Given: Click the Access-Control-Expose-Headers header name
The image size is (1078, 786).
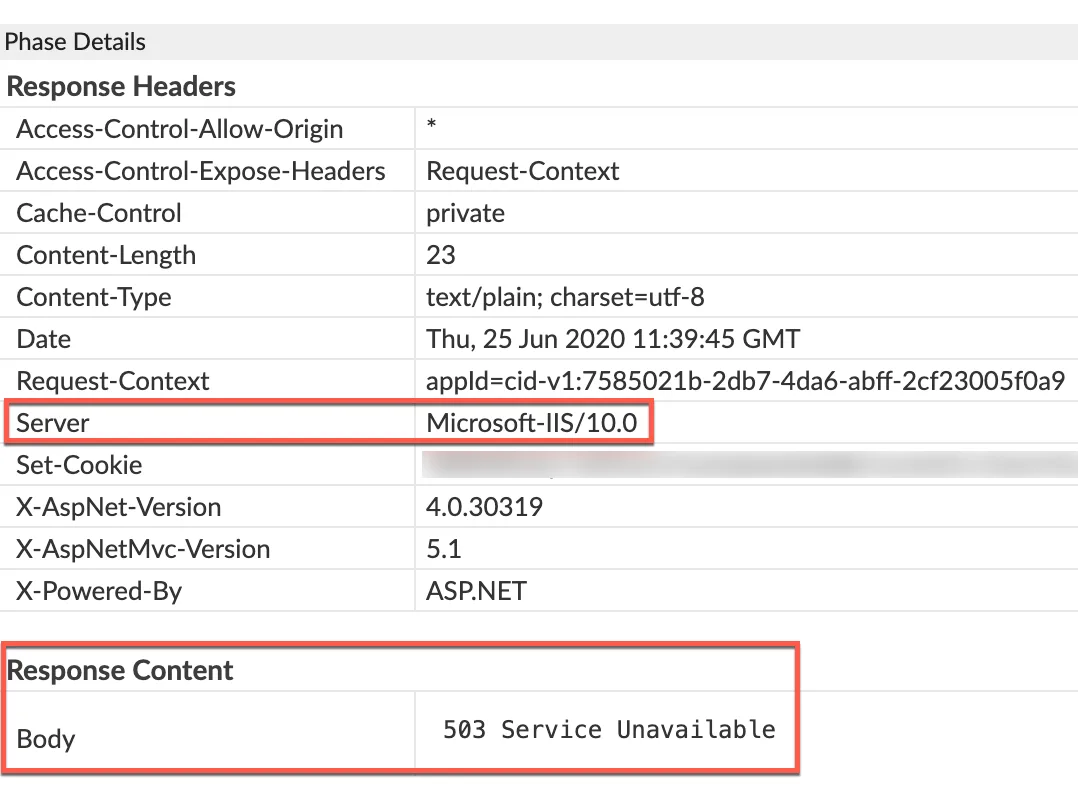Looking at the screenshot, I should tap(201, 171).
